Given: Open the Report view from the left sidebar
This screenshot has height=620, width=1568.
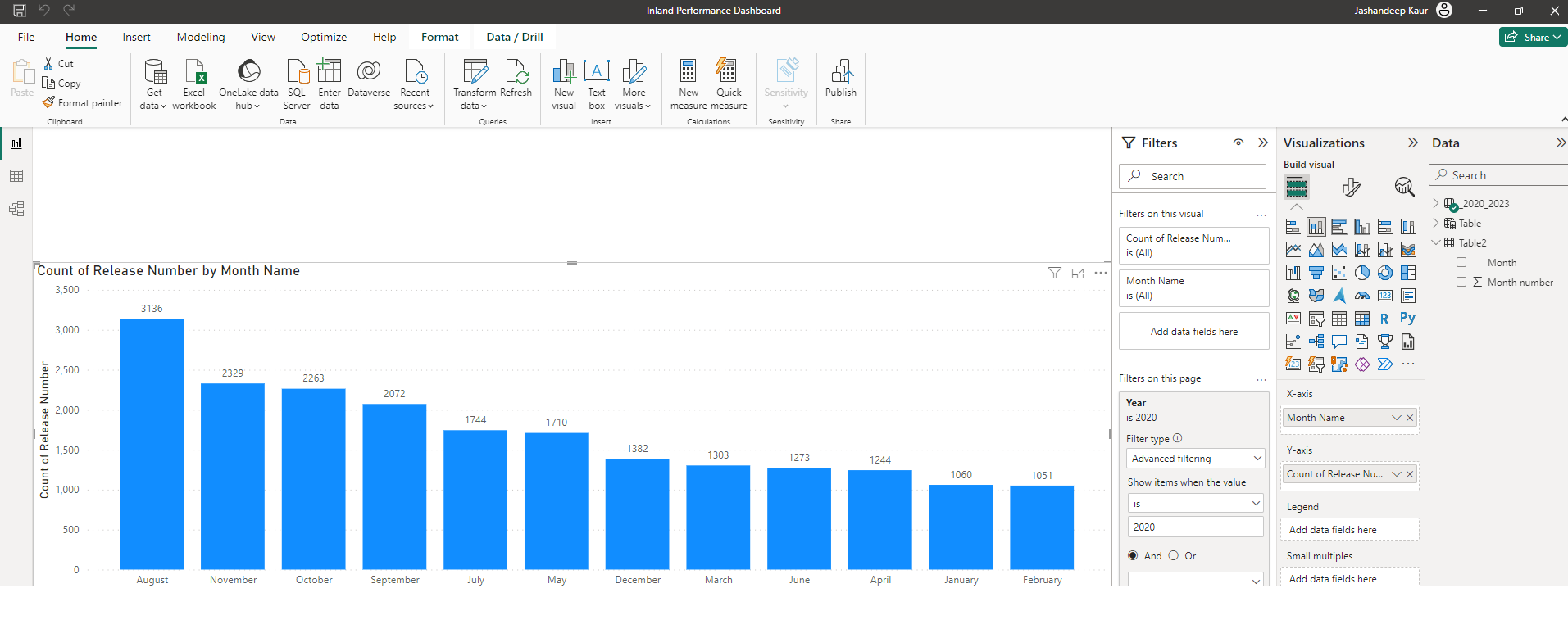Looking at the screenshot, I should click(x=16, y=143).
